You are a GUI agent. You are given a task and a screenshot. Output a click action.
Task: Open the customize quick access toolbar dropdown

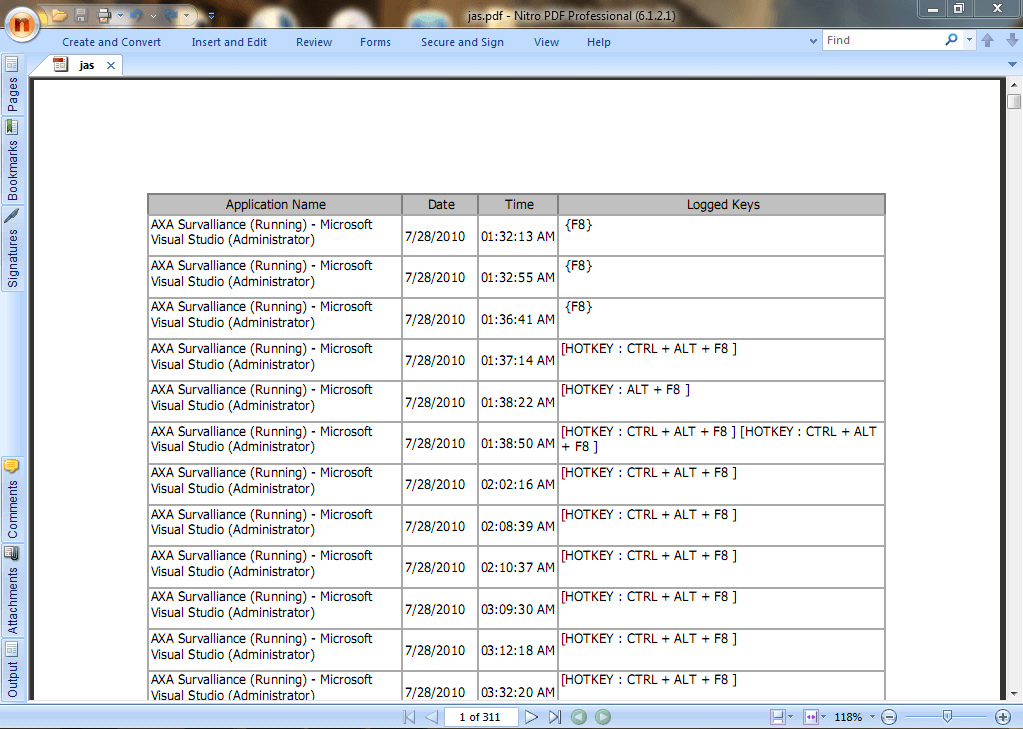tap(211, 15)
